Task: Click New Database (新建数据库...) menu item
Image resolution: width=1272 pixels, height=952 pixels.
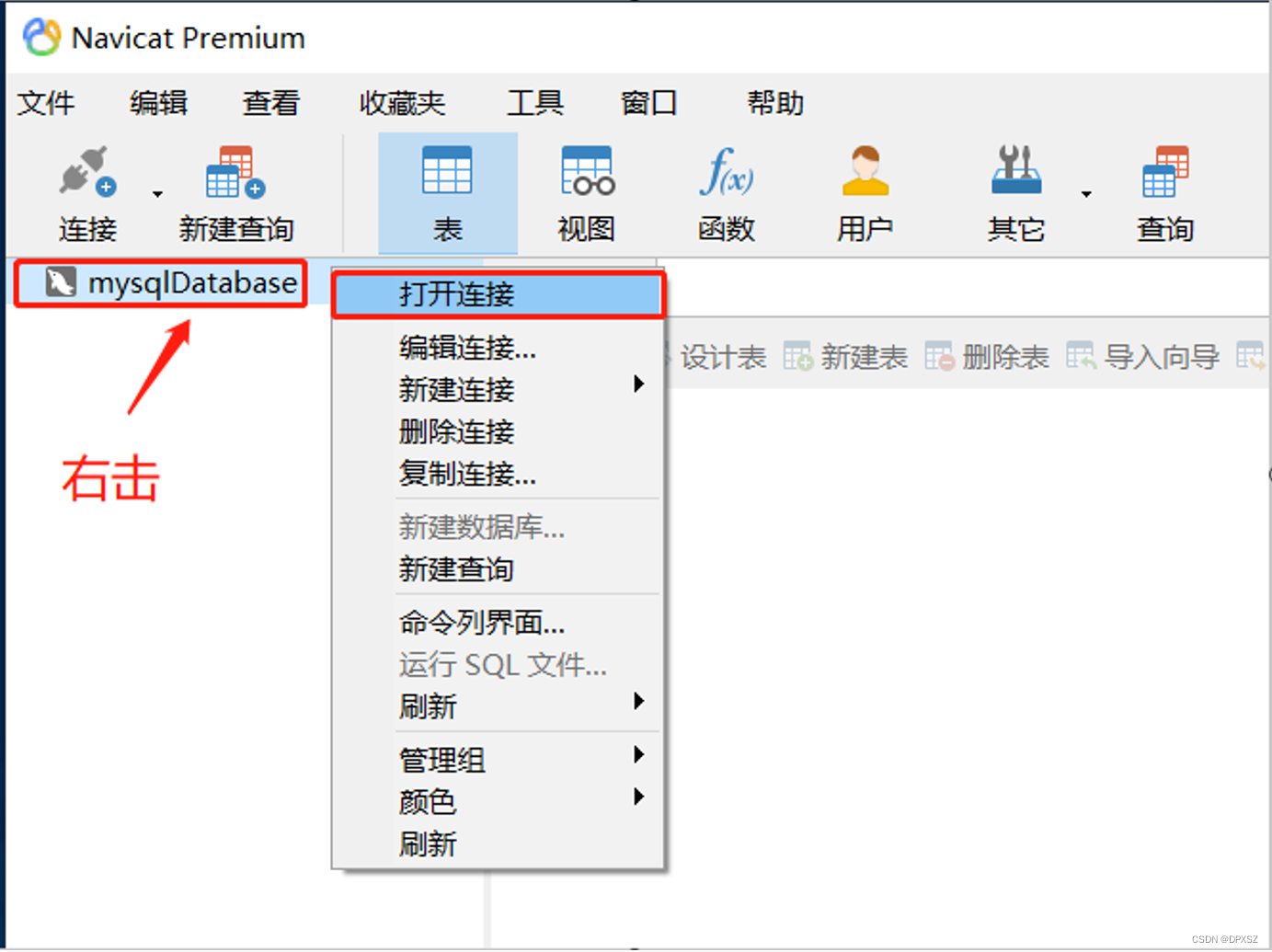Action: [498, 527]
